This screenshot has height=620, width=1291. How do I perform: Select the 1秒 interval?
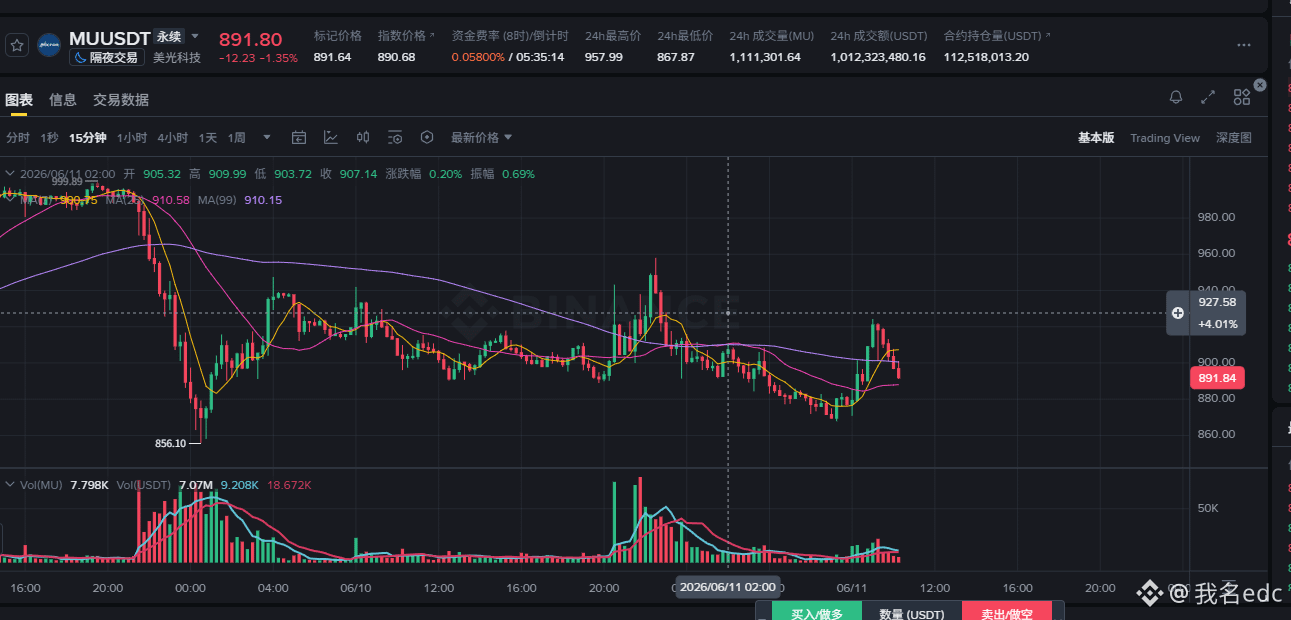(x=49, y=138)
